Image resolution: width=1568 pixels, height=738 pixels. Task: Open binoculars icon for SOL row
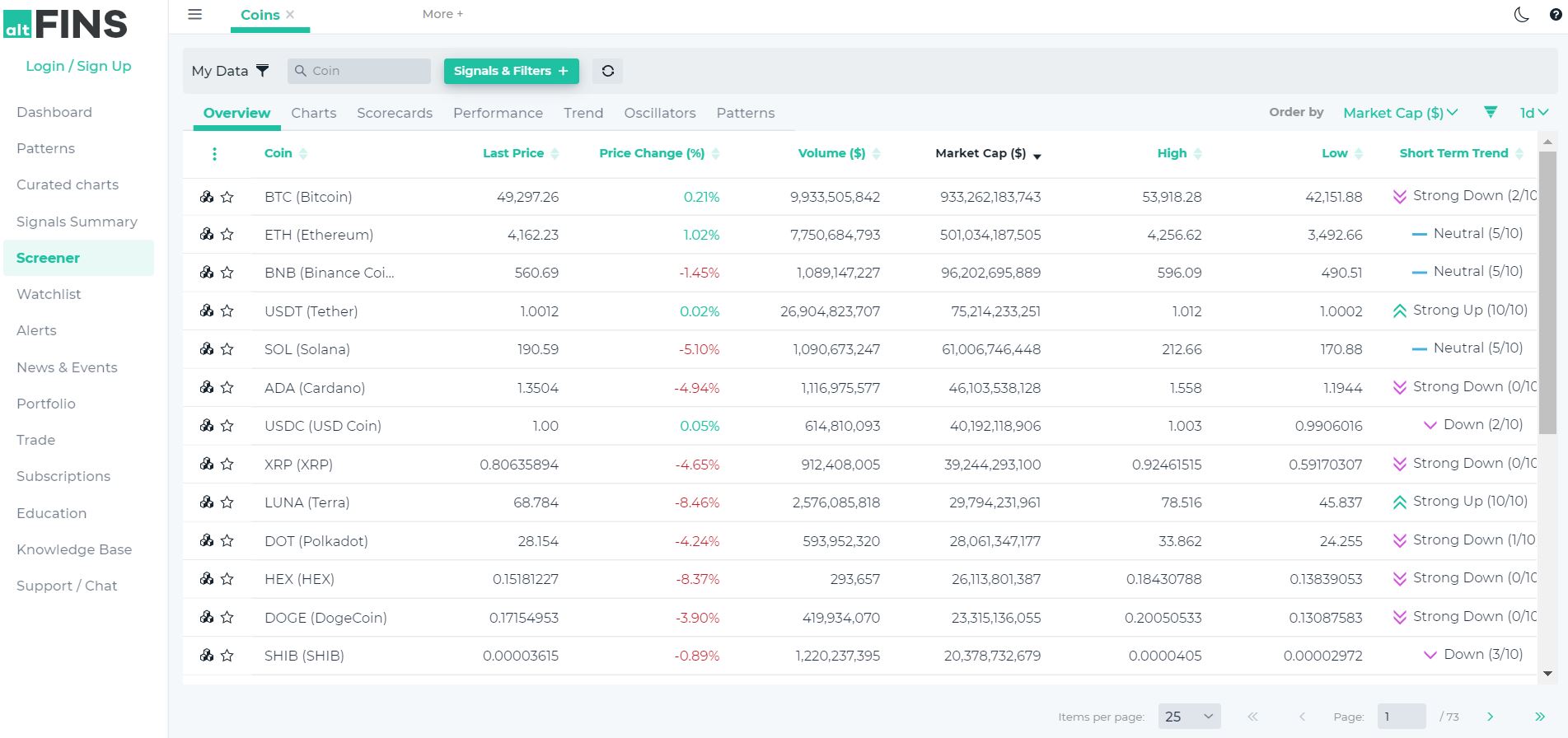click(207, 349)
